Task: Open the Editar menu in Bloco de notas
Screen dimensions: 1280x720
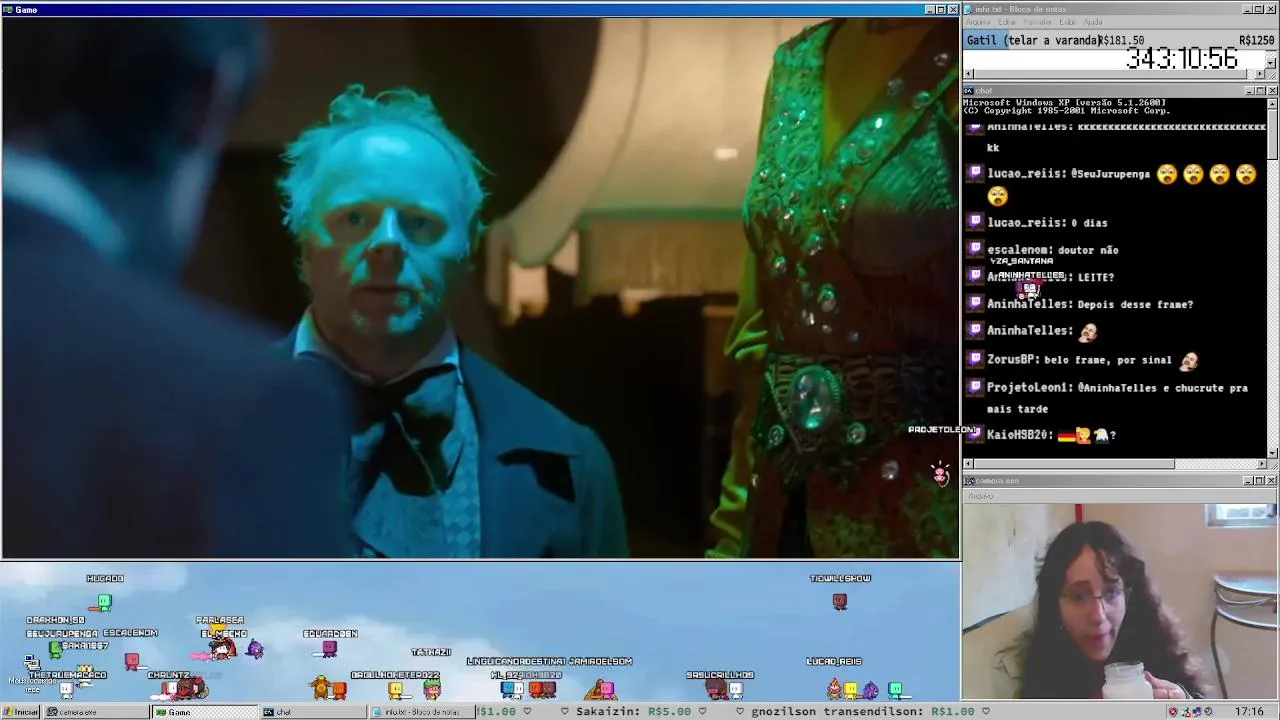Action: click(1007, 22)
